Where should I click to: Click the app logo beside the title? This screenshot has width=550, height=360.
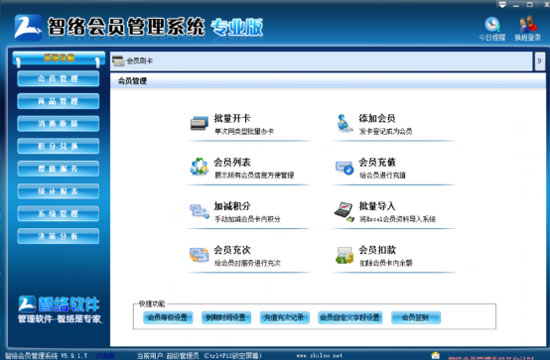(28, 27)
